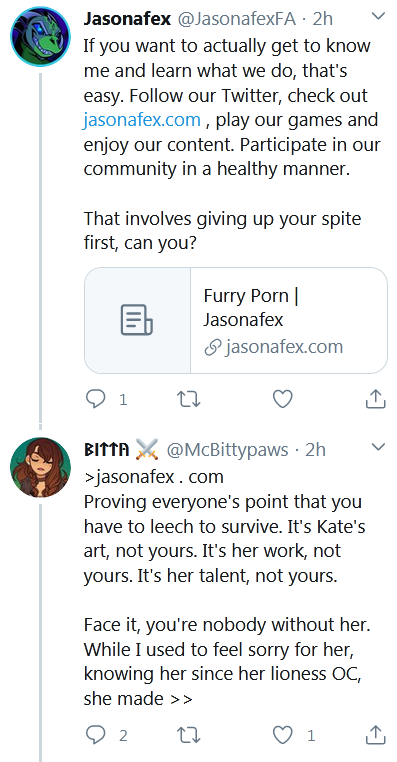Click the jasonafex.com link in tweet text

click(x=142, y=120)
